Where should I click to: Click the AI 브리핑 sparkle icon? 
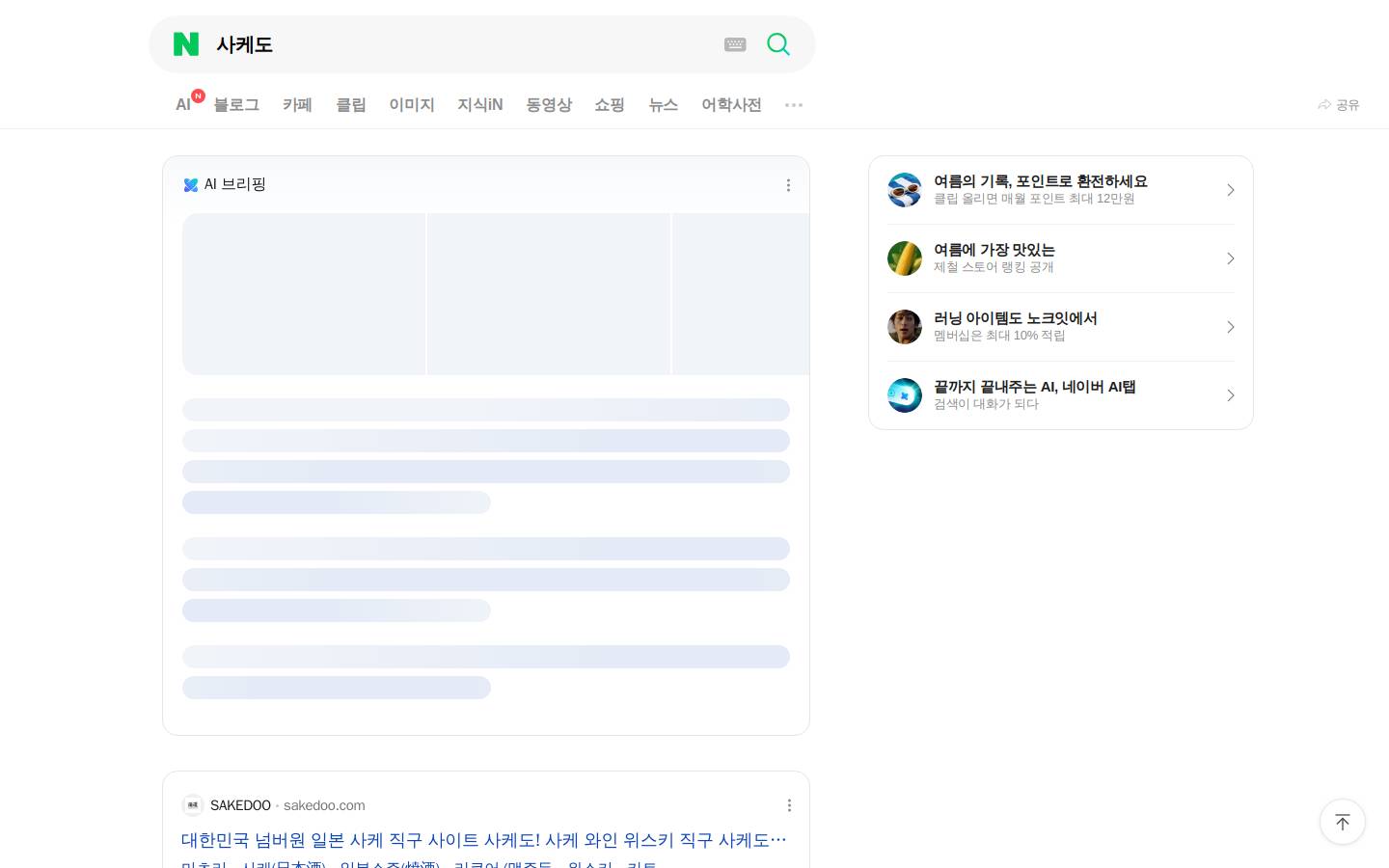[x=191, y=185]
